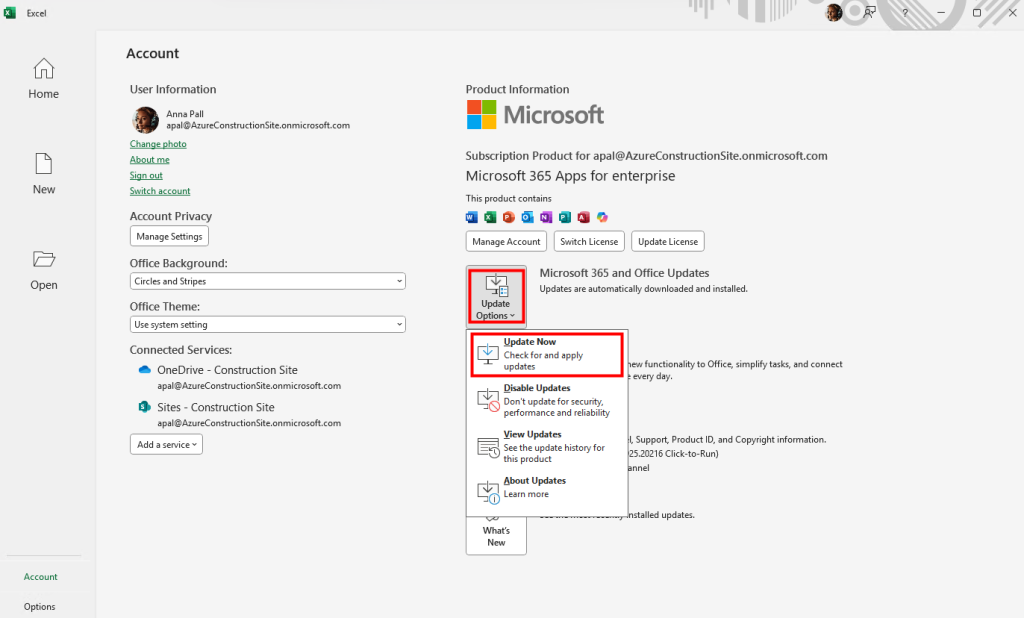Click the What's New button

click(496, 536)
